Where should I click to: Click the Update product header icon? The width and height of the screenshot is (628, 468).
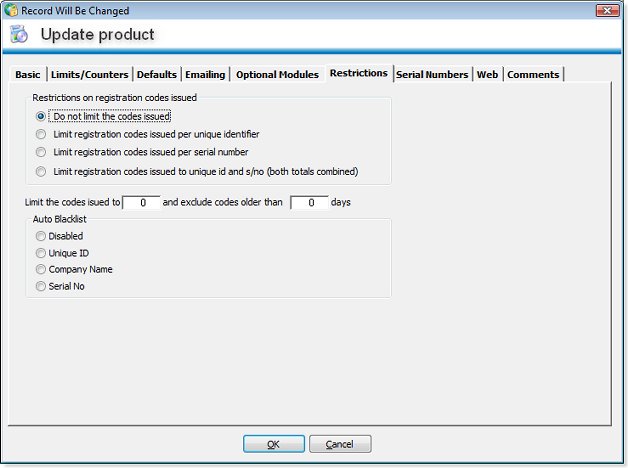point(18,35)
